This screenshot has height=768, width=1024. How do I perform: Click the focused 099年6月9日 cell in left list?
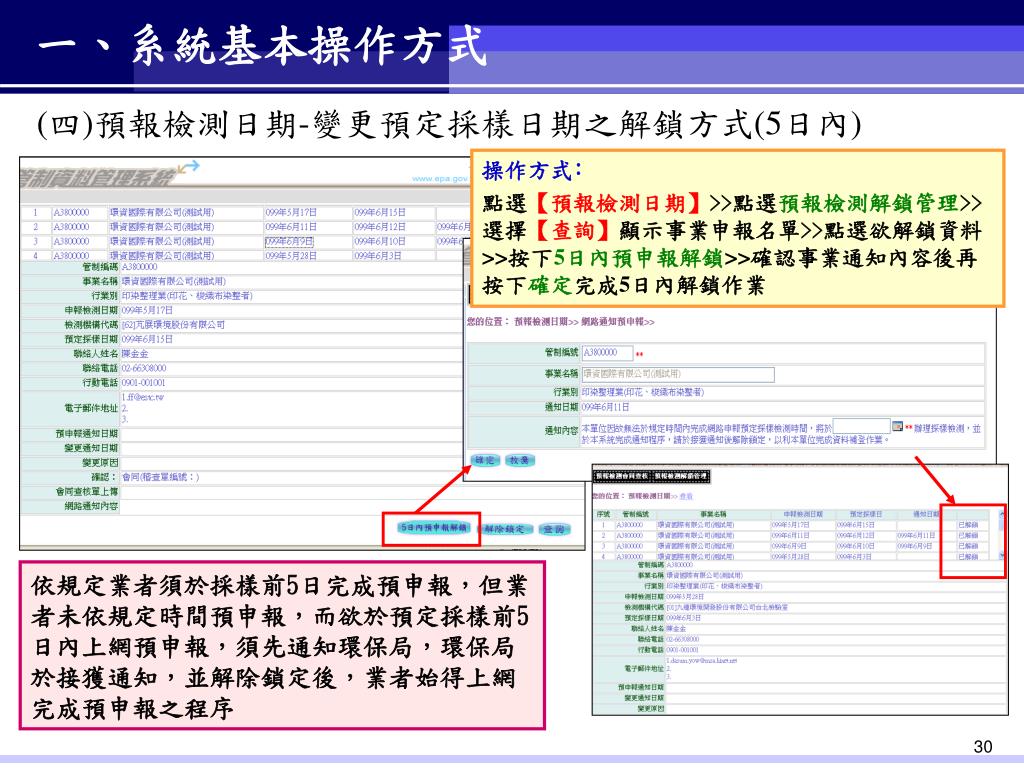(x=289, y=242)
